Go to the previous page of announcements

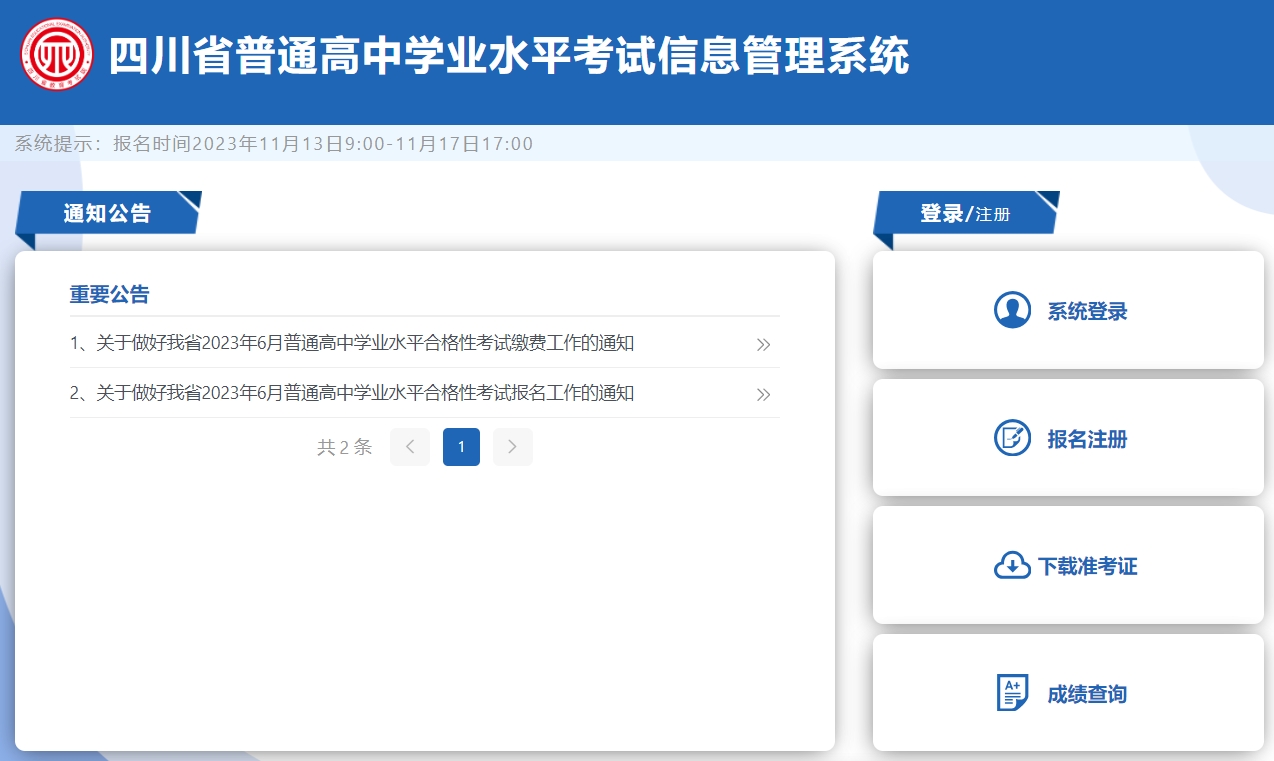pos(410,447)
